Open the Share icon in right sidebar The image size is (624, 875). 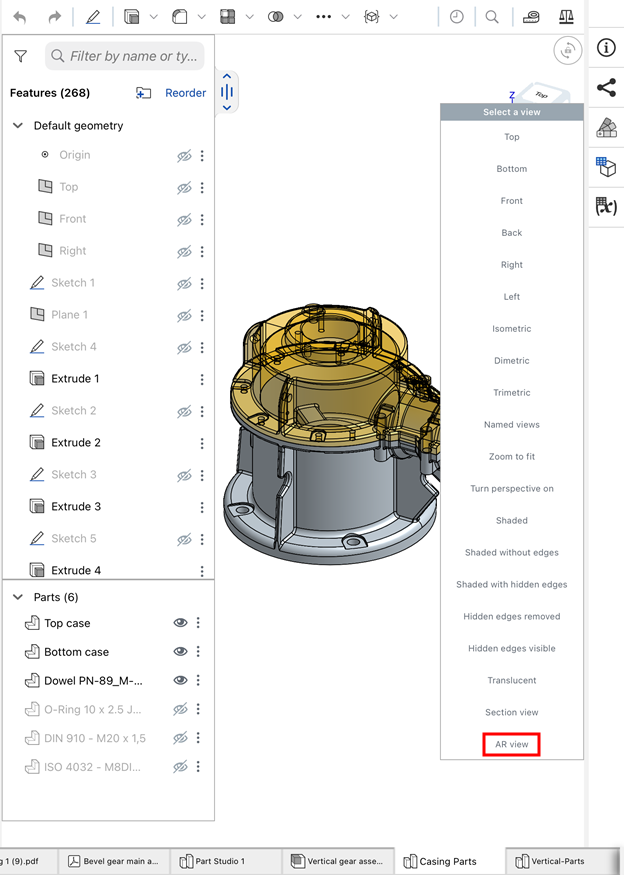(x=606, y=88)
